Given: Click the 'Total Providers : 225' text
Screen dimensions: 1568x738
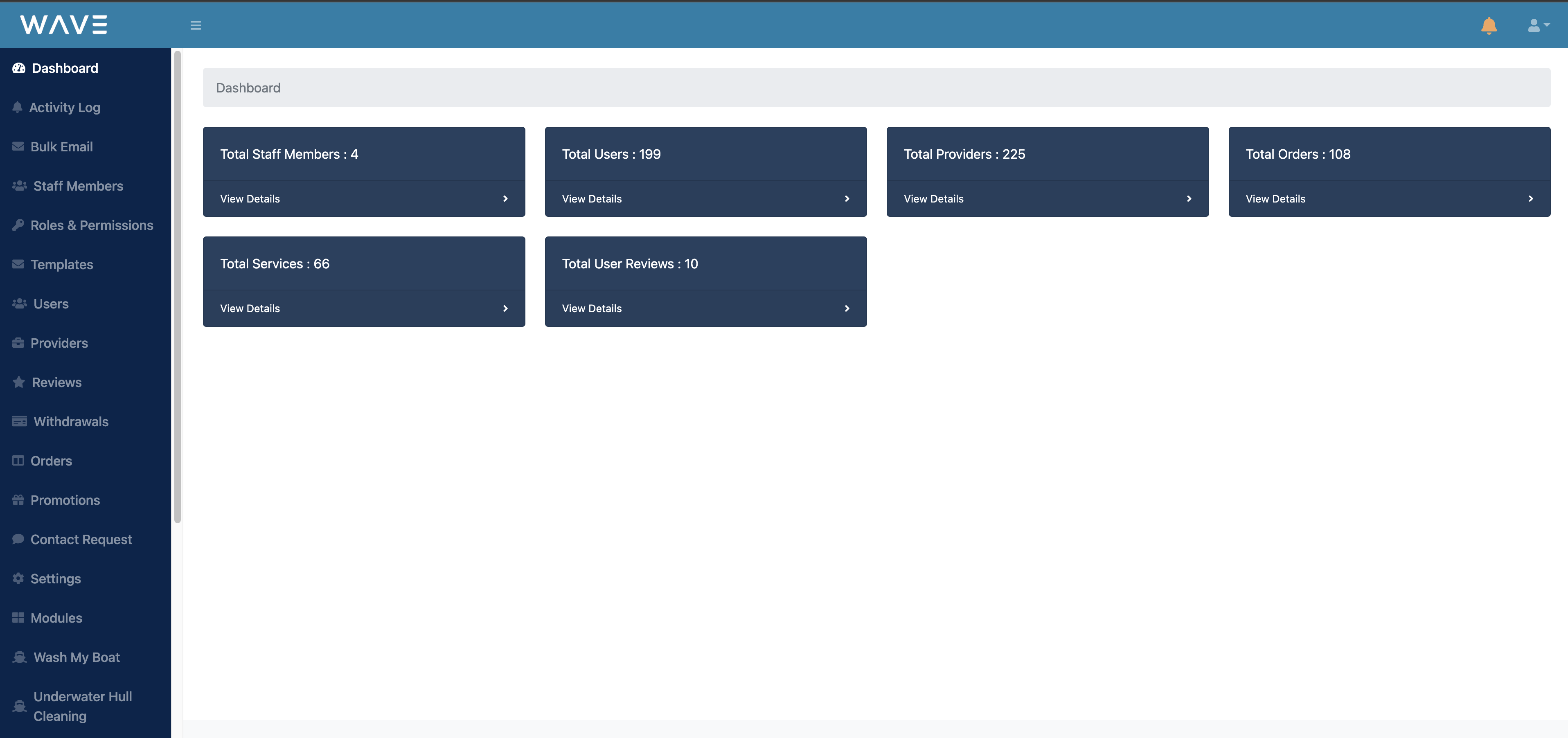Looking at the screenshot, I should pyautogui.click(x=964, y=154).
